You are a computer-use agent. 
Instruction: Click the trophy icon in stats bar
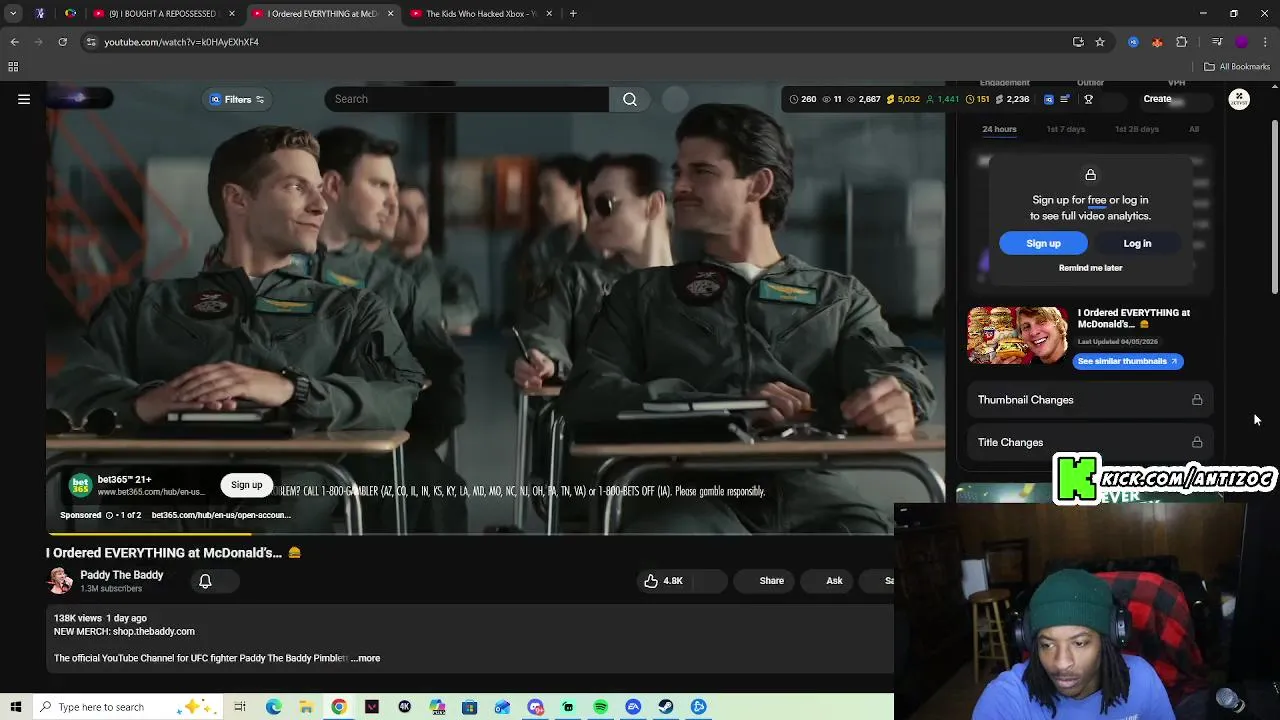click(x=1088, y=99)
